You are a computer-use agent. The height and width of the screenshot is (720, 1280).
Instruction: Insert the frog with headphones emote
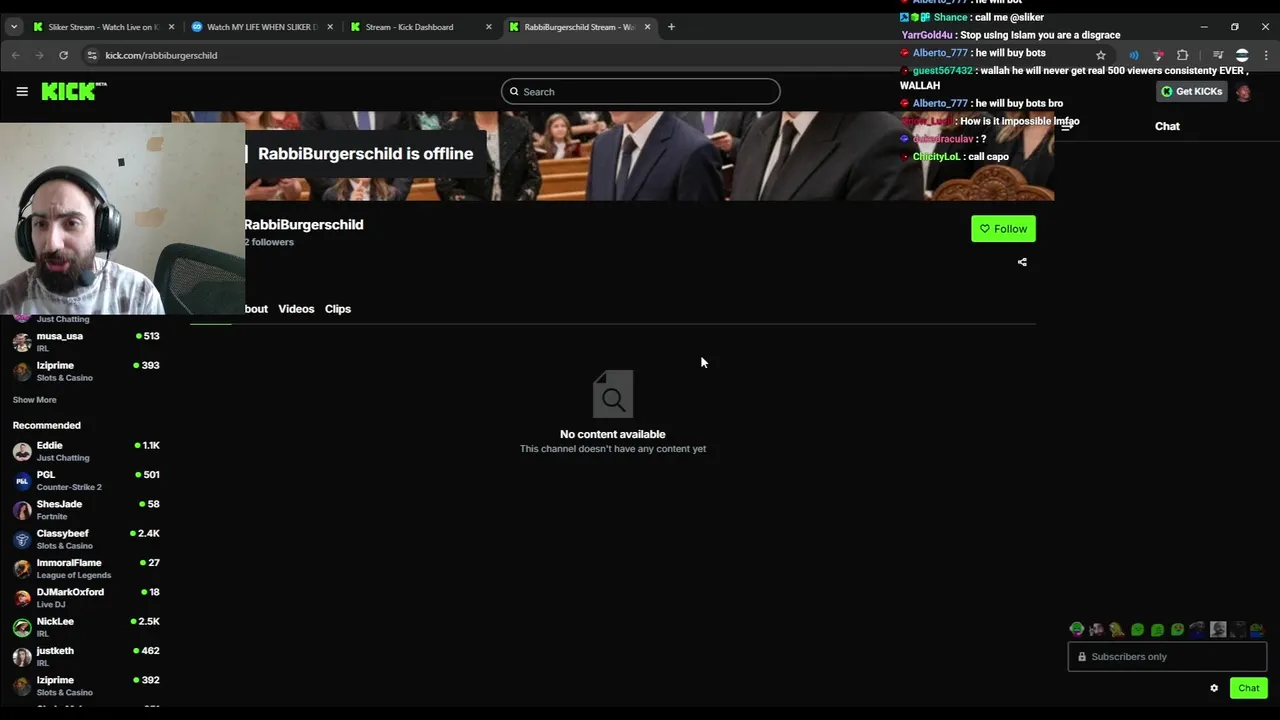pos(1077,629)
